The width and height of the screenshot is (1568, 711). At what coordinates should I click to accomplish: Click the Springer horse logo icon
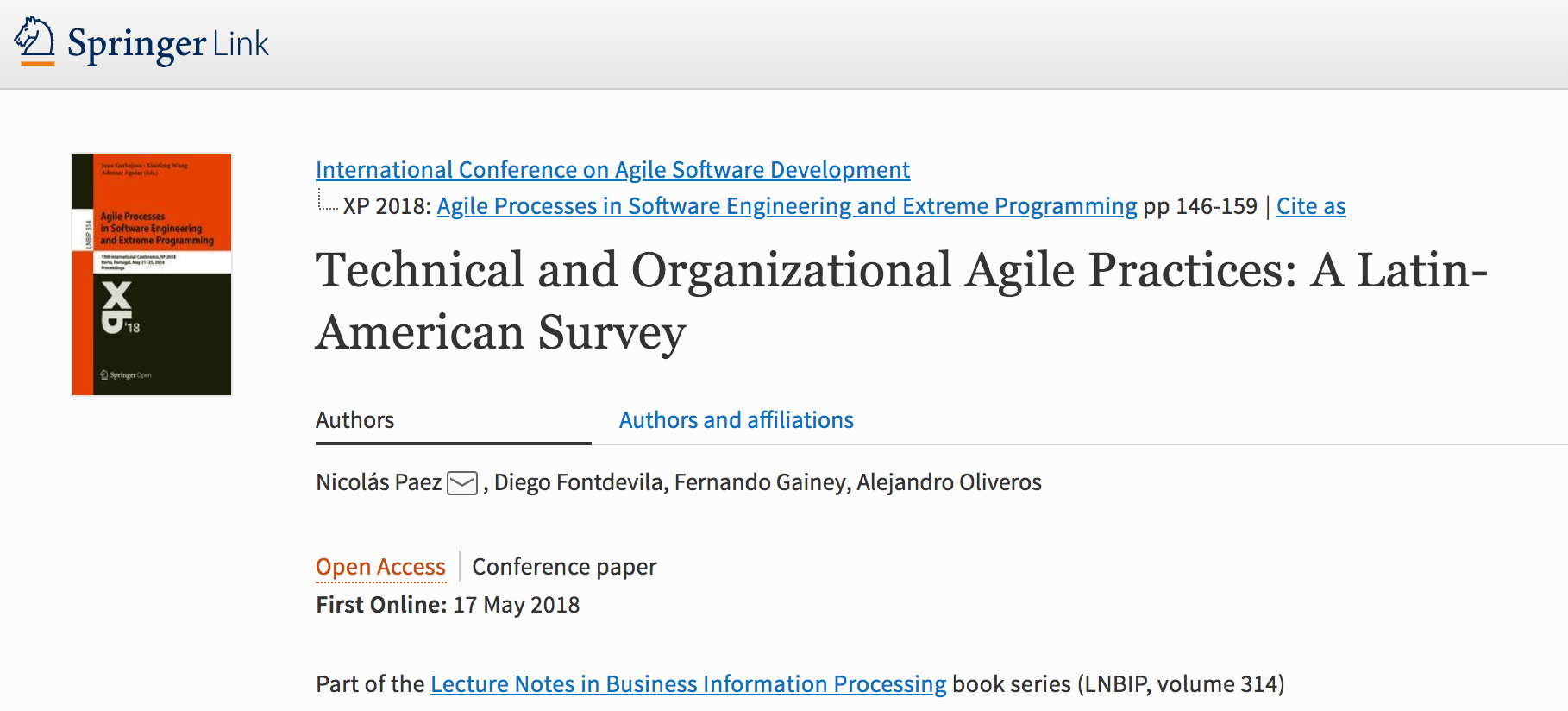tap(34, 41)
